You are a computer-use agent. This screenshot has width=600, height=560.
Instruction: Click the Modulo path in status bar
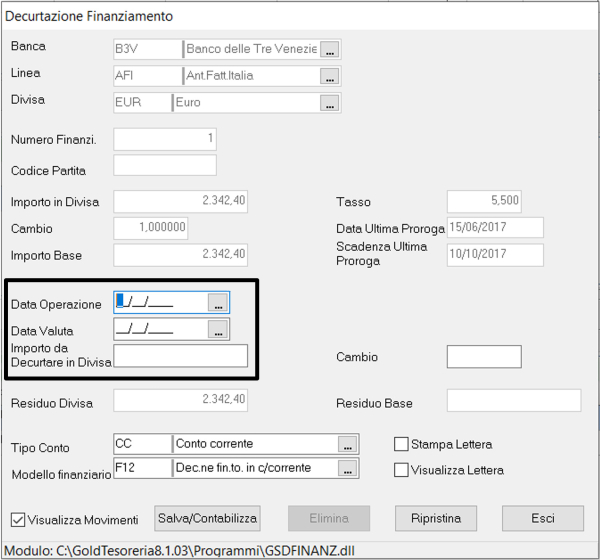[x=179, y=551]
